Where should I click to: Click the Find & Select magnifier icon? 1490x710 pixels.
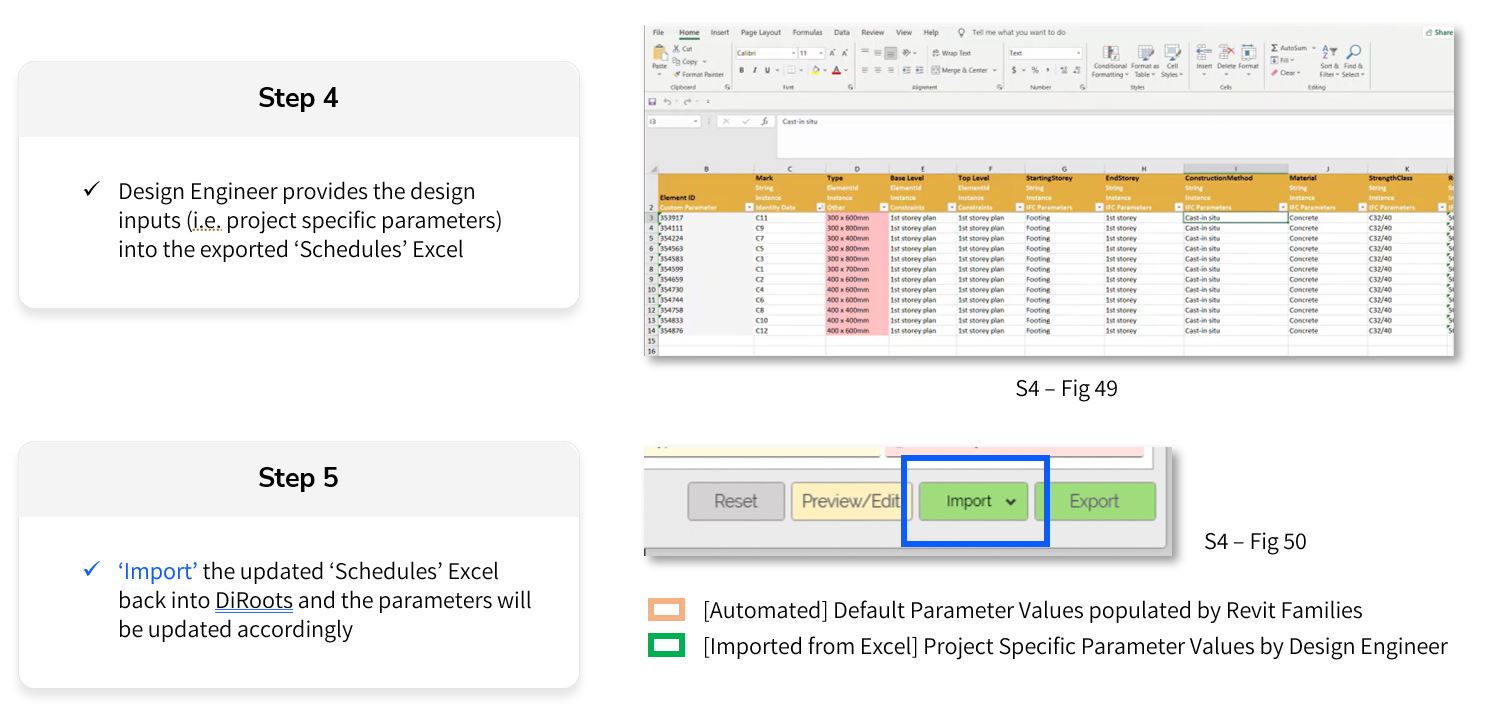point(1353,53)
